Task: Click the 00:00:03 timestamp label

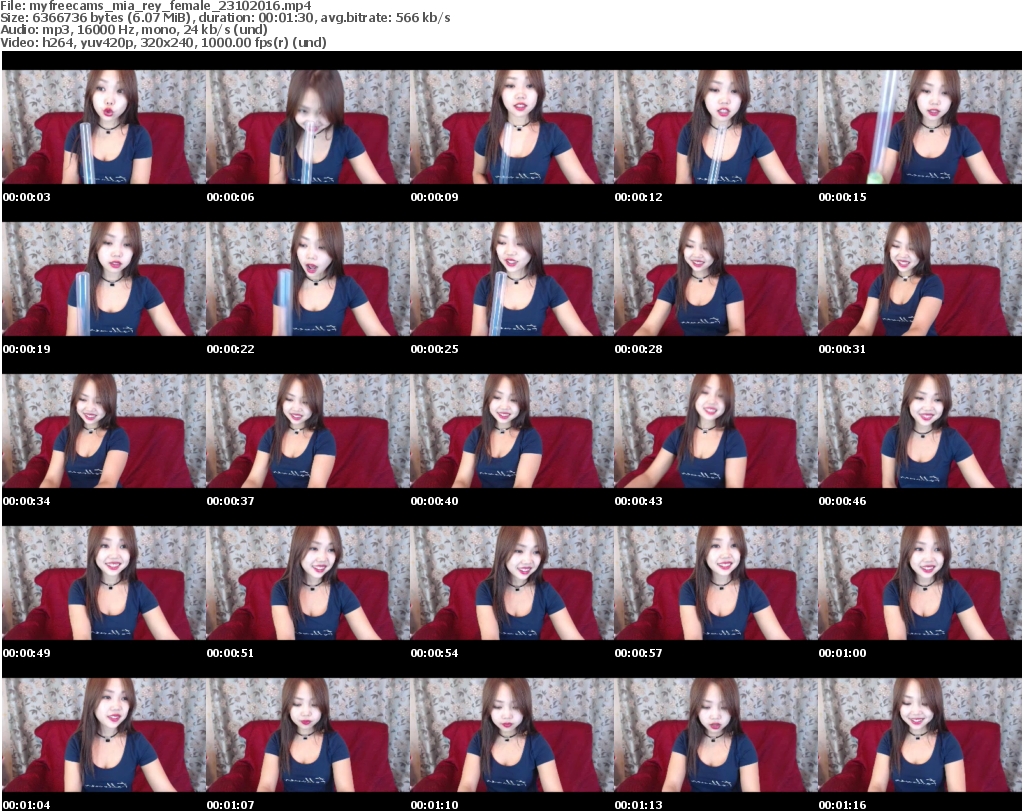Action: [x=27, y=197]
